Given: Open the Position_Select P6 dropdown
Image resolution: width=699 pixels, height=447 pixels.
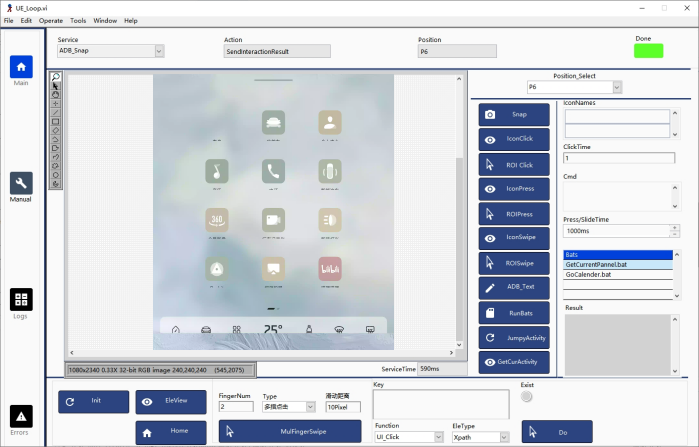Looking at the screenshot, I should [617, 88].
